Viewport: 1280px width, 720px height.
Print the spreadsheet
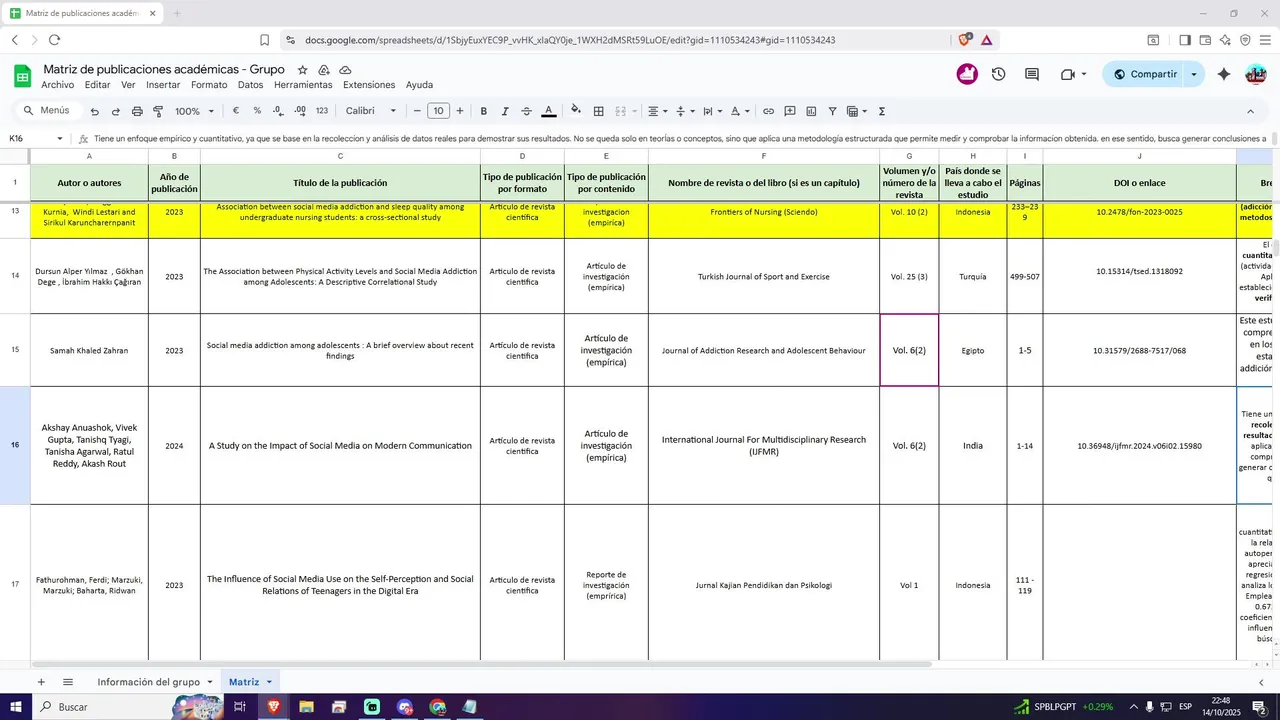tap(137, 111)
